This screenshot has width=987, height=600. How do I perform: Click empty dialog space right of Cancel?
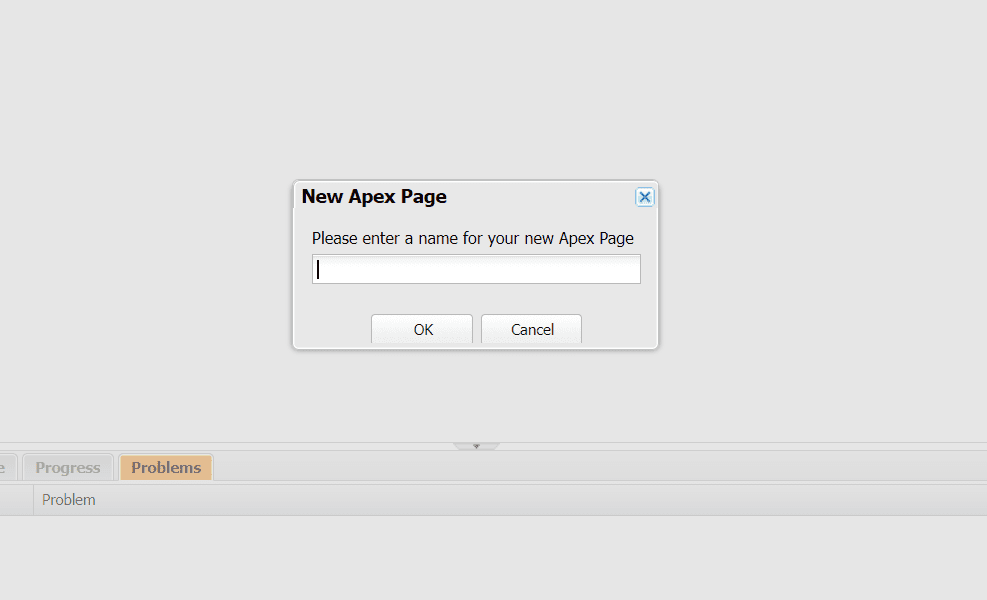[618, 329]
